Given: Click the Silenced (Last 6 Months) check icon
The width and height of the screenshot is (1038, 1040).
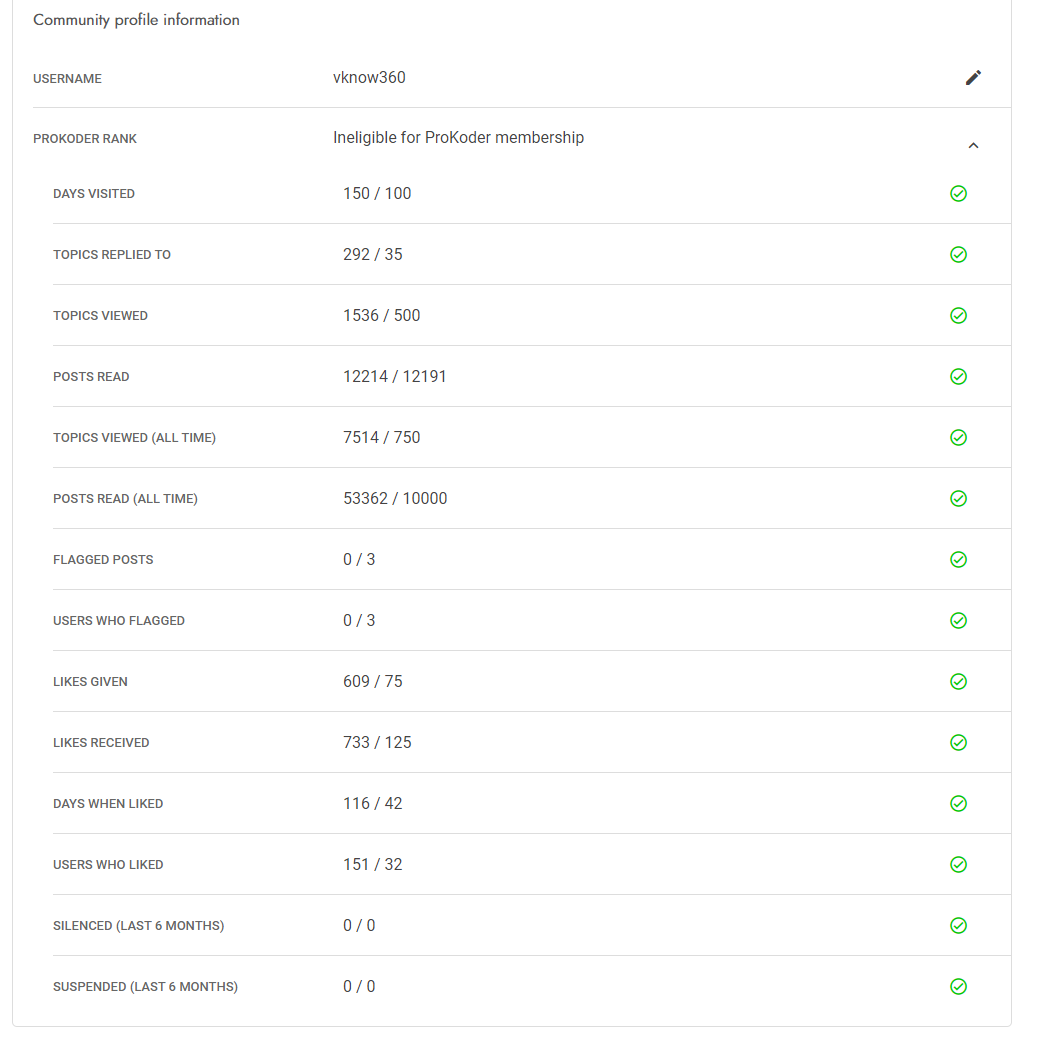Looking at the screenshot, I should pos(958,926).
